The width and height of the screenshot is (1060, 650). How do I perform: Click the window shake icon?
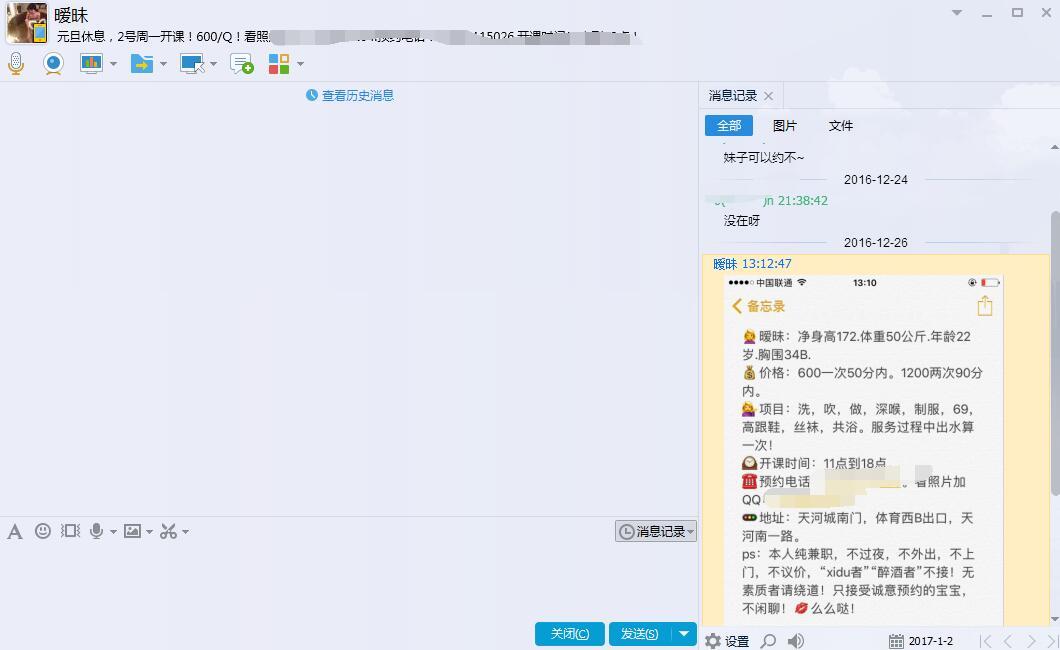coord(70,531)
